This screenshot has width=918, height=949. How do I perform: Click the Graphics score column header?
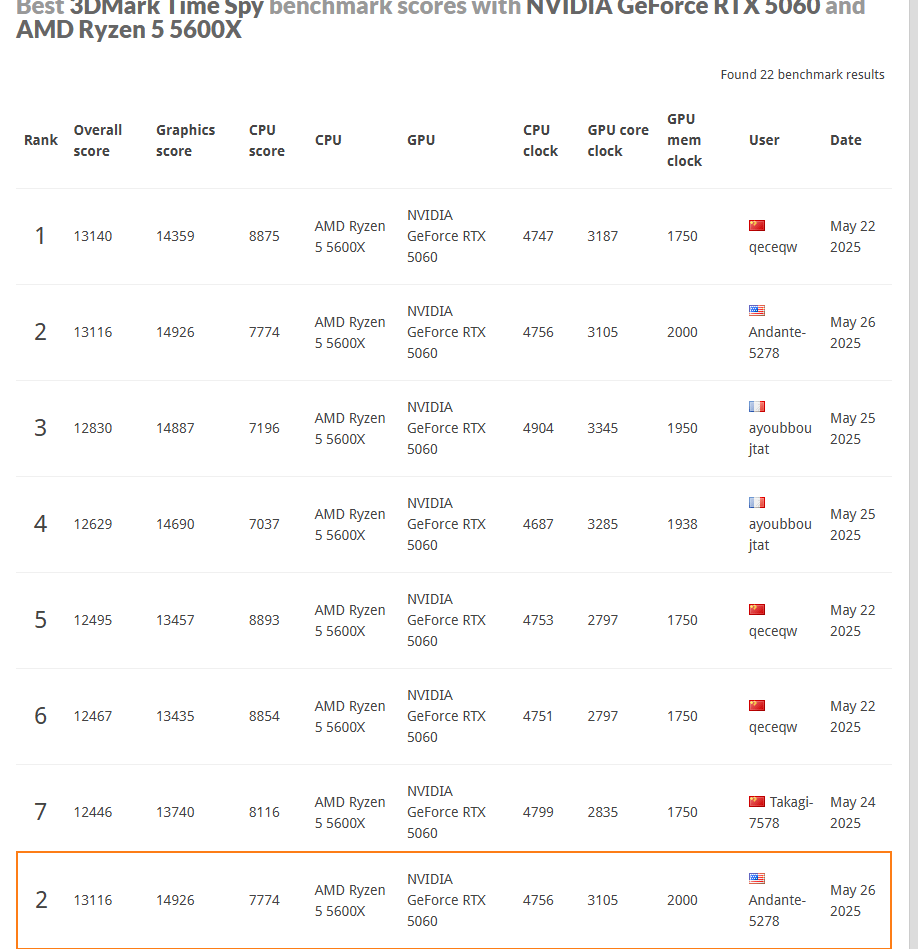[185, 140]
